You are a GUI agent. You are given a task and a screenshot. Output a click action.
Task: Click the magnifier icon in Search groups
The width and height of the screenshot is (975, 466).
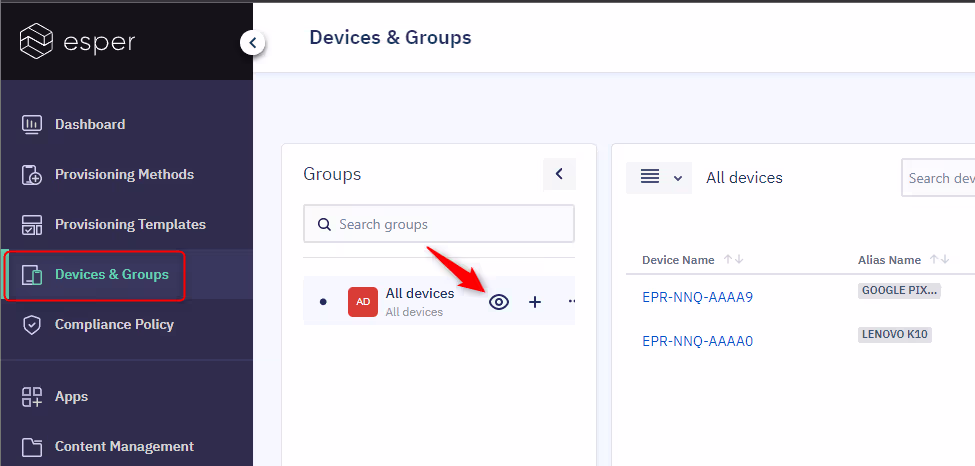click(324, 224)
